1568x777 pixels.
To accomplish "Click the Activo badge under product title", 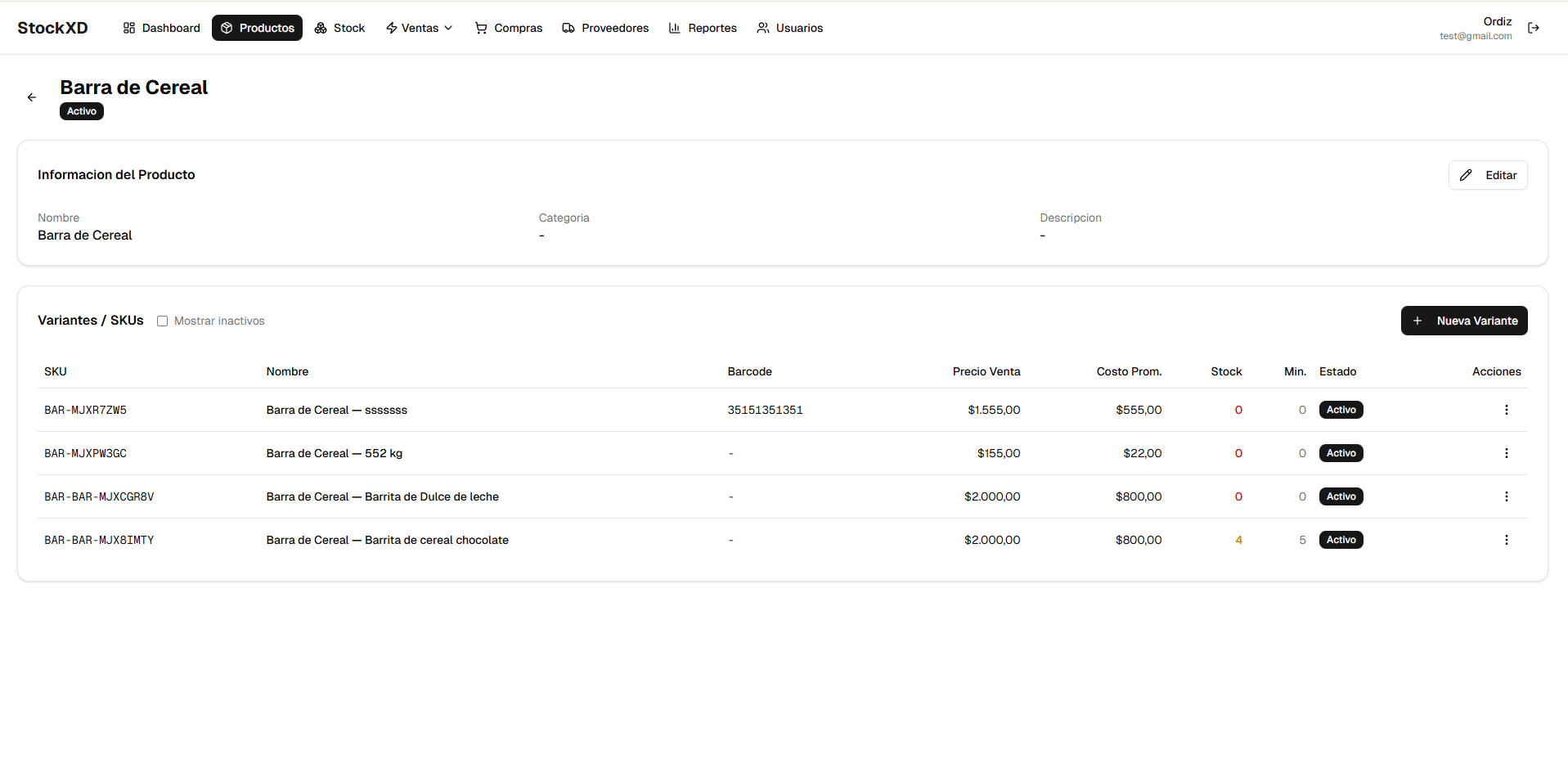I will 82,111.
